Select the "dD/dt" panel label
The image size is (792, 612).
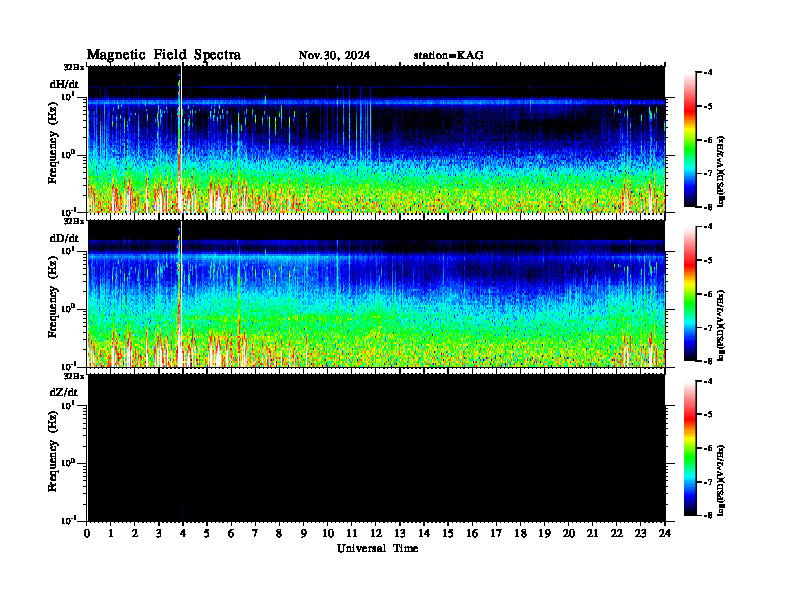64,238
